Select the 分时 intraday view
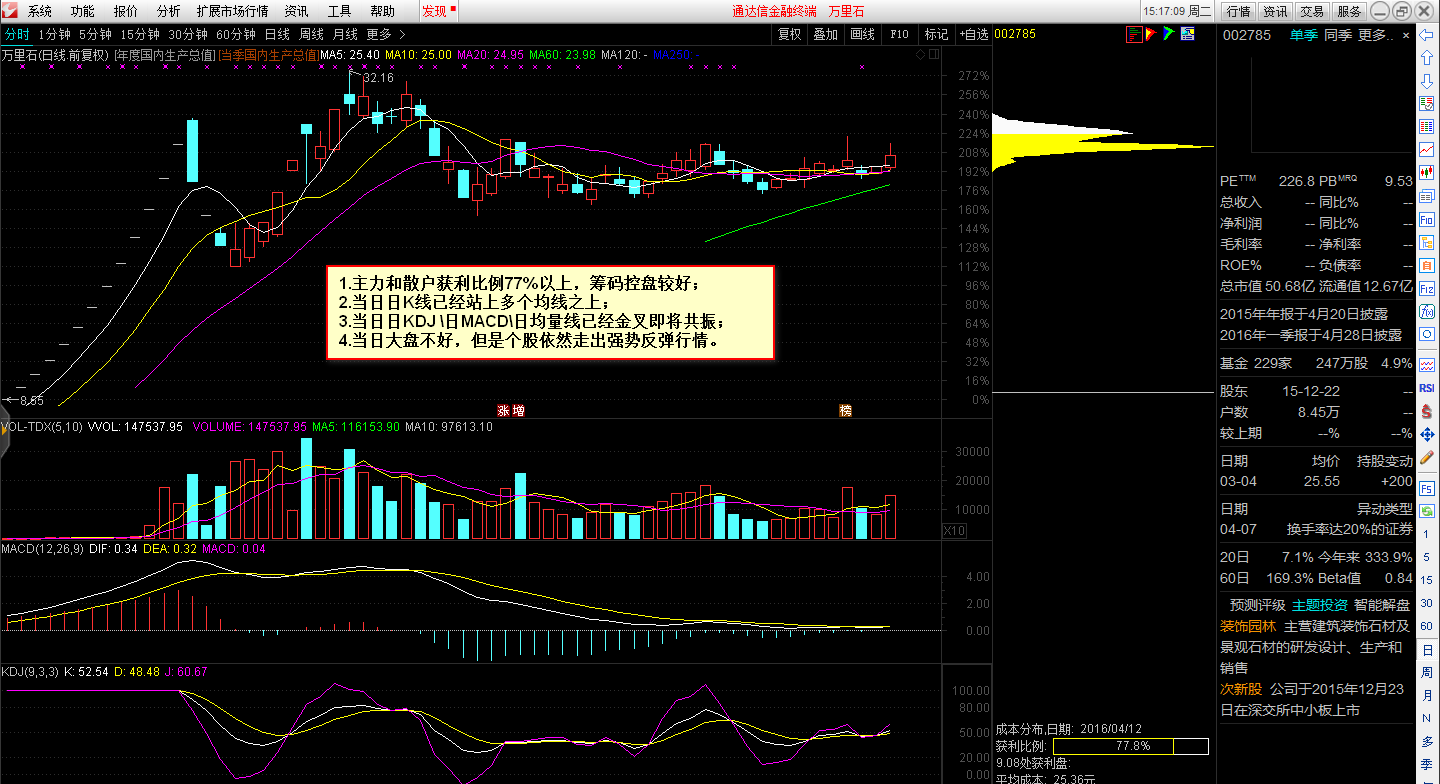The height and width of the screenshot is (784, 1440). pyautogui.click(x=17, y=34)
